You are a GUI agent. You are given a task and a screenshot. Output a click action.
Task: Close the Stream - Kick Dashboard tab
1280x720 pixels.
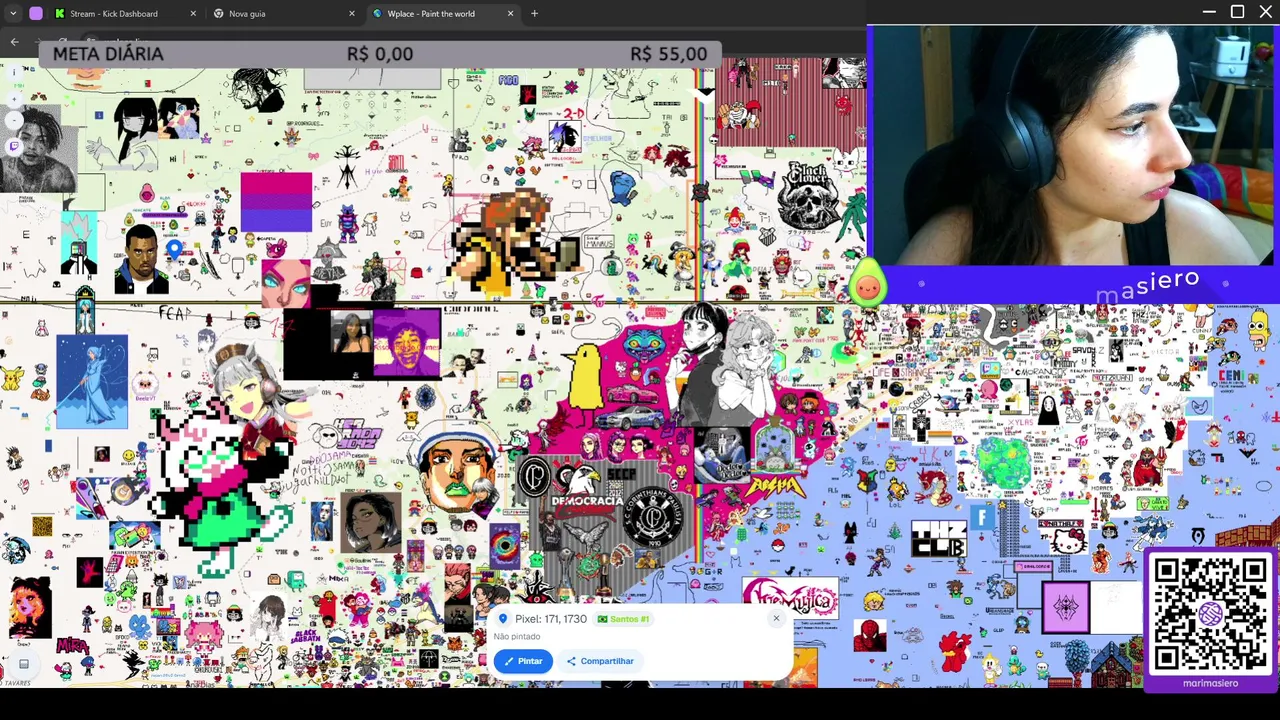point(193,14)
